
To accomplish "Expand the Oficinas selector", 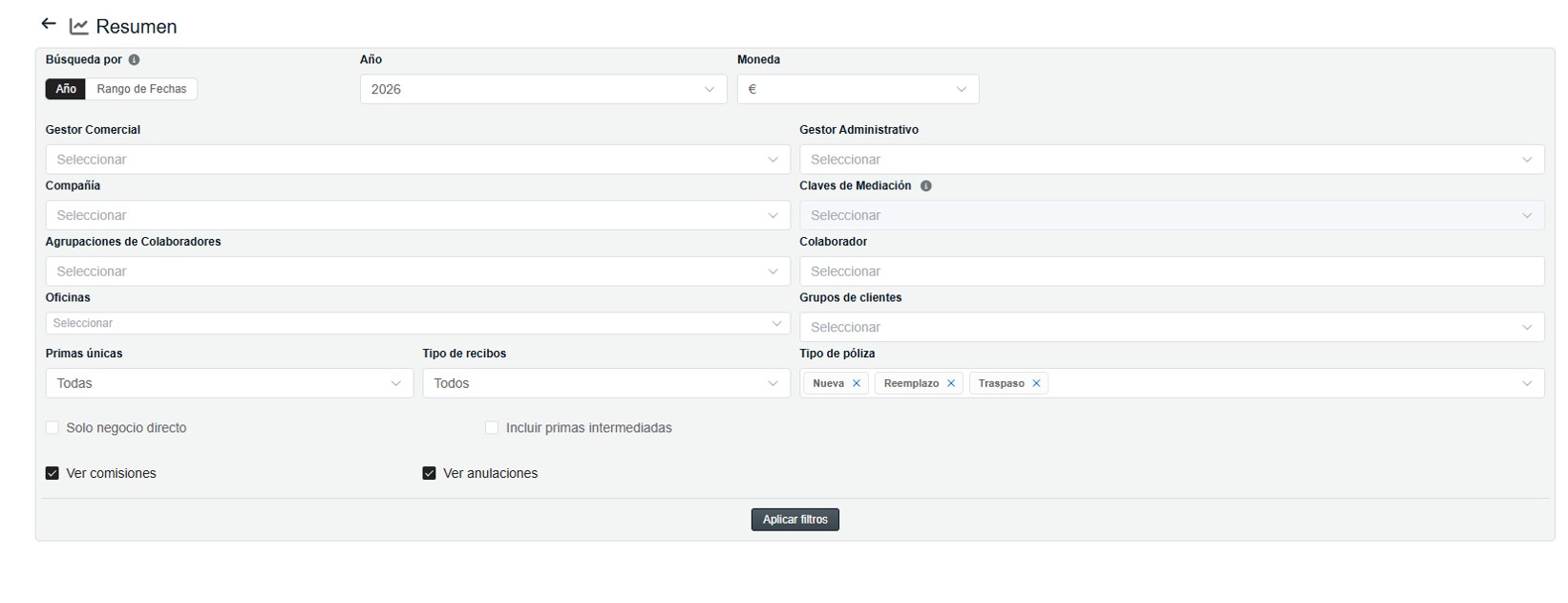I will (x=417, y=323).
